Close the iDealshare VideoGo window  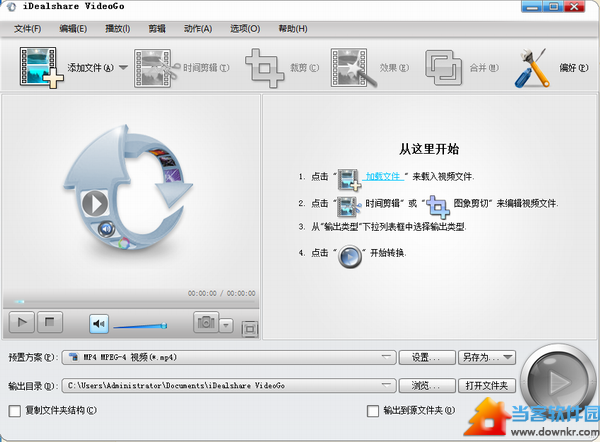point(574,7)
